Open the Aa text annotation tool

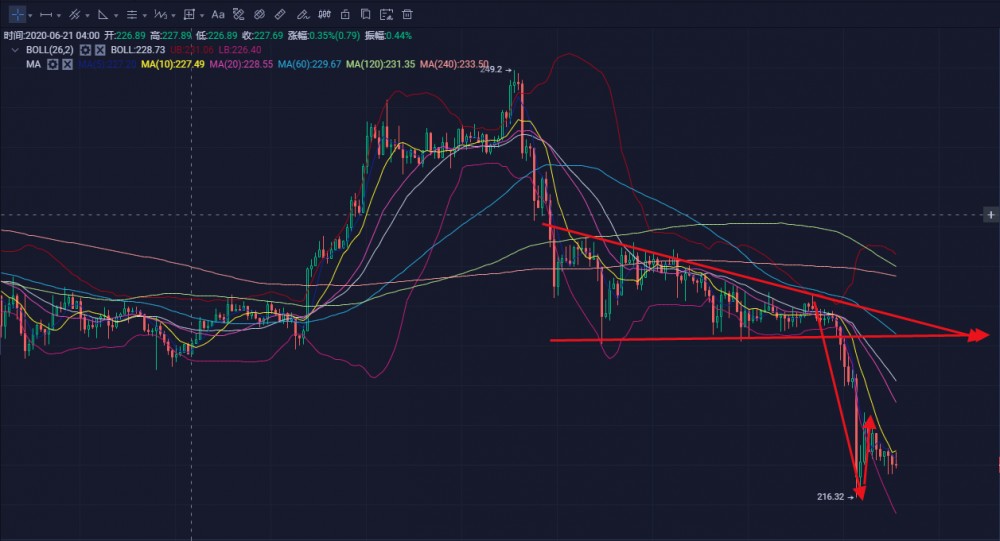(x=217, y=15)
